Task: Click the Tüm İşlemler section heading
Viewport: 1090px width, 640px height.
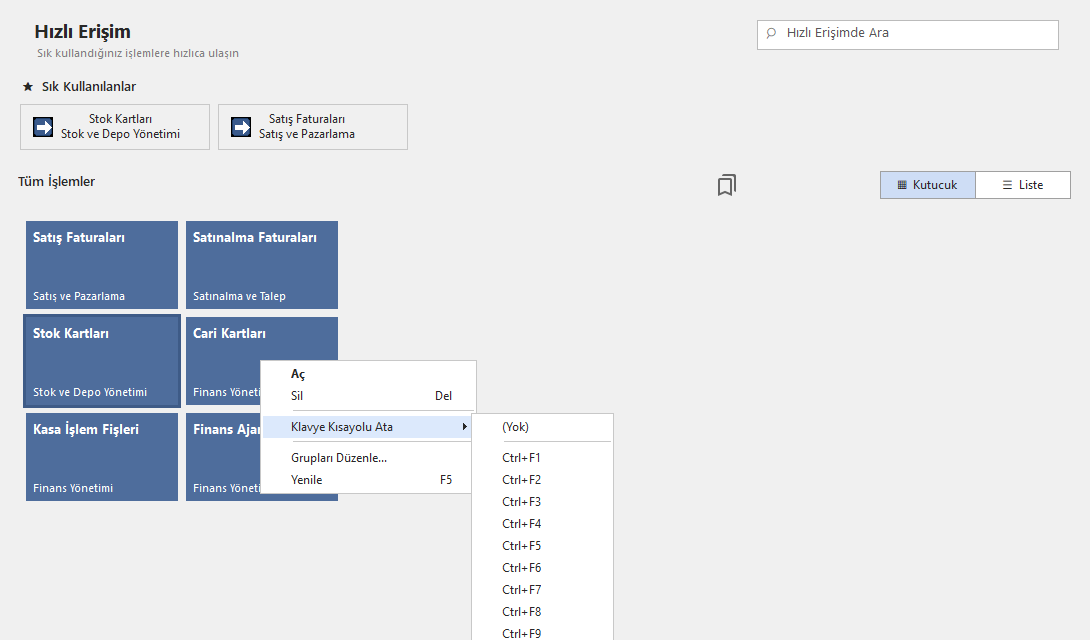Action: (x=56, y=181)
